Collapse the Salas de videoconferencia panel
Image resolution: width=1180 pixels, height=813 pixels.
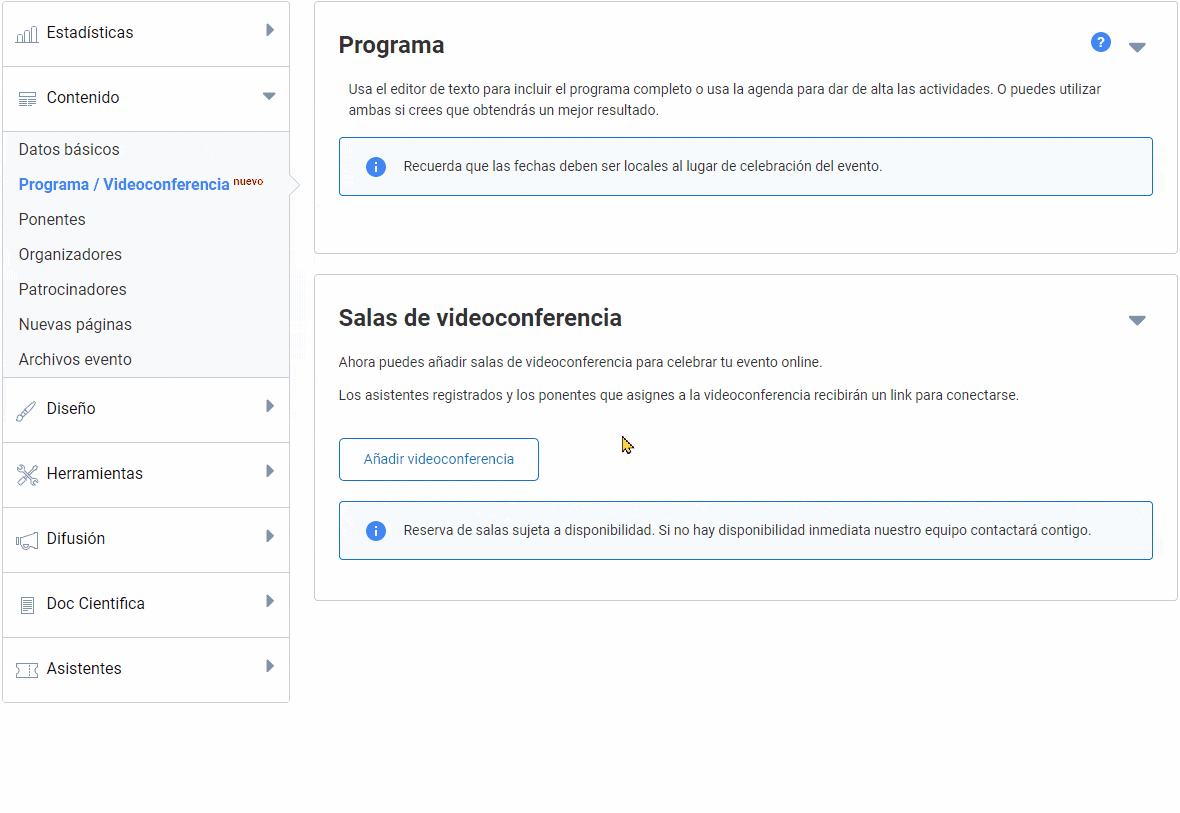(1137, 320)
